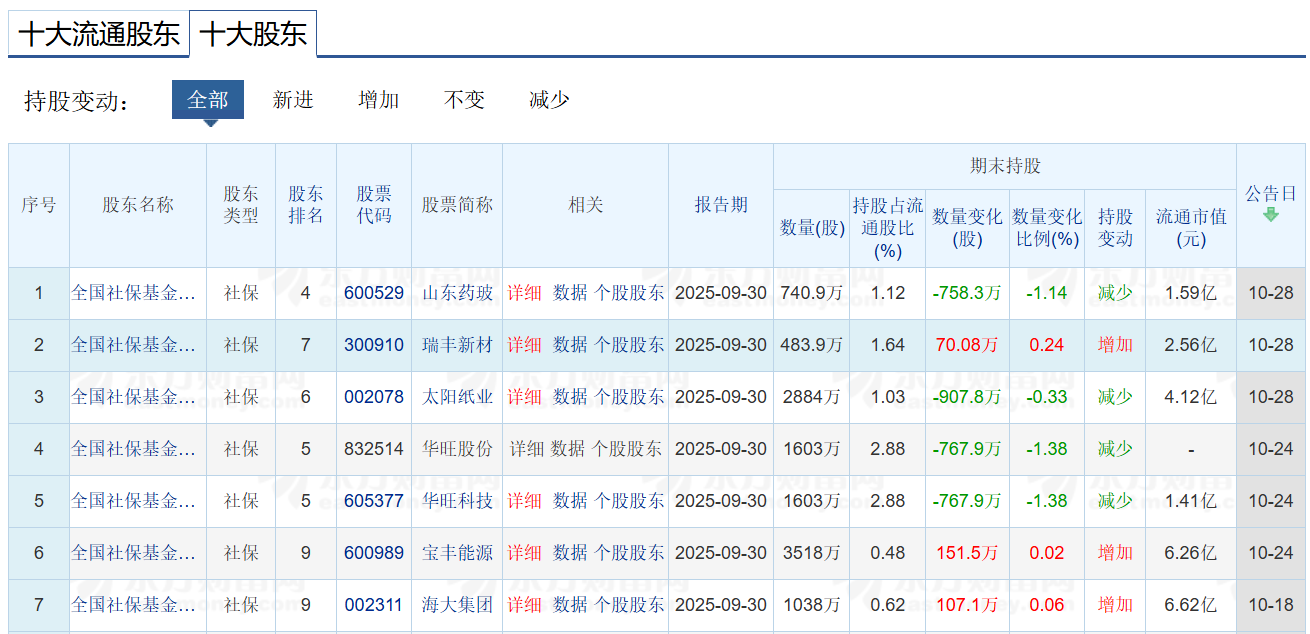Open stock code 600529 link
This screenshot has width=1310, height=634.
point(374,293)
